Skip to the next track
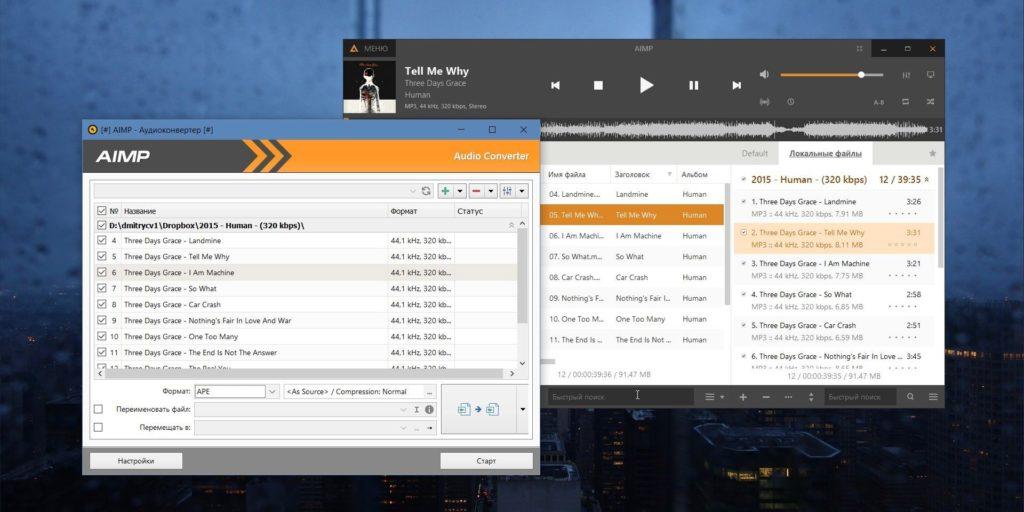The height and width of the screenshot is (512, 1024). coord(737,85)
